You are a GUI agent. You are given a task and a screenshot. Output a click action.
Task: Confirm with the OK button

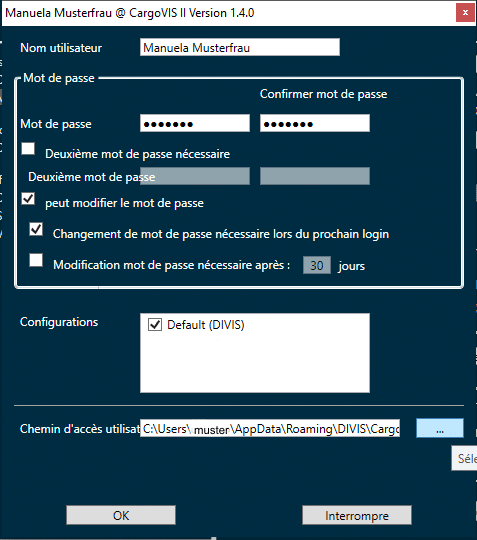[x=121, y=515]
